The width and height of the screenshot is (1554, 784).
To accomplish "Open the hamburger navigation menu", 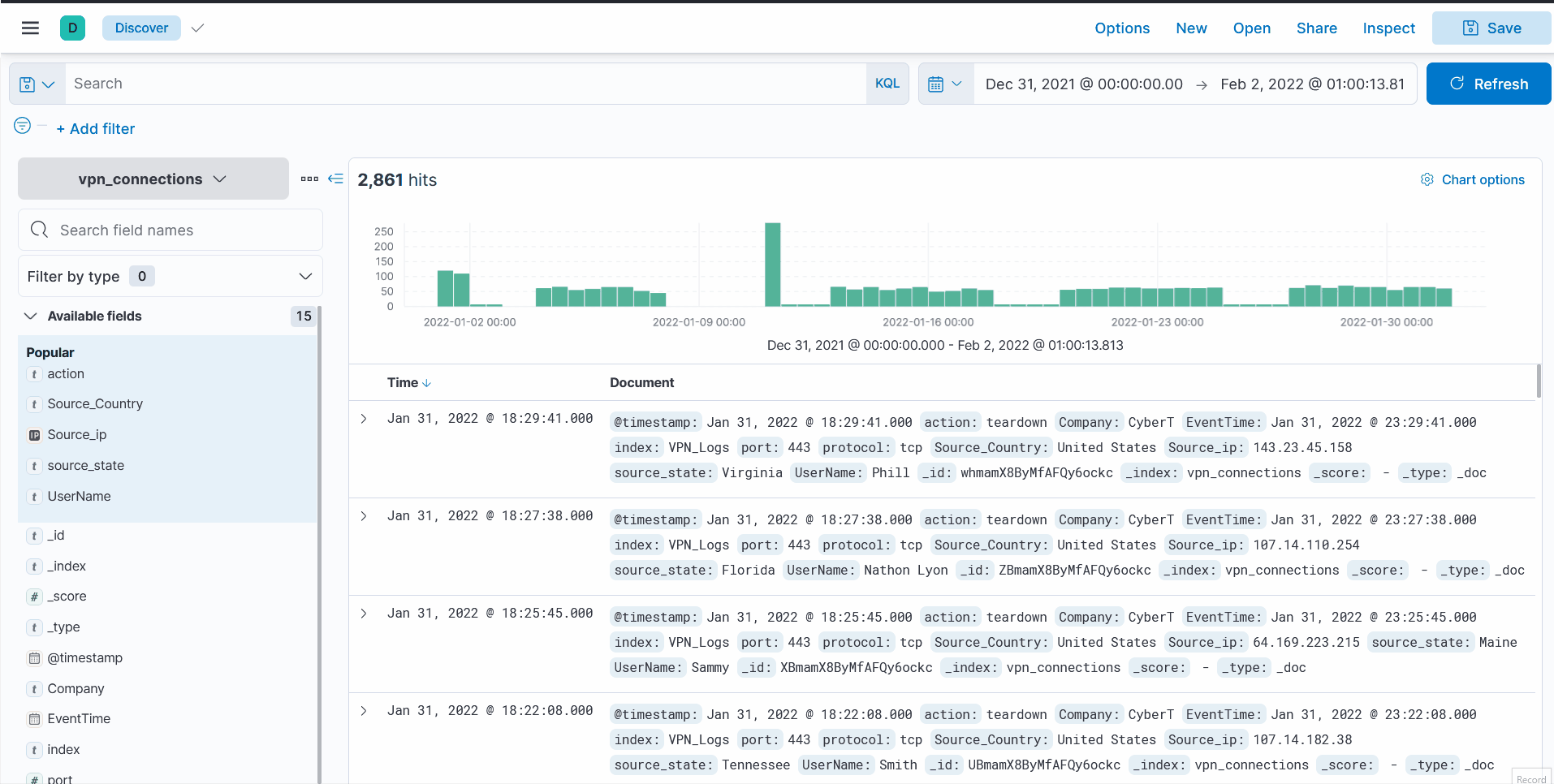I will click(30, 28).
